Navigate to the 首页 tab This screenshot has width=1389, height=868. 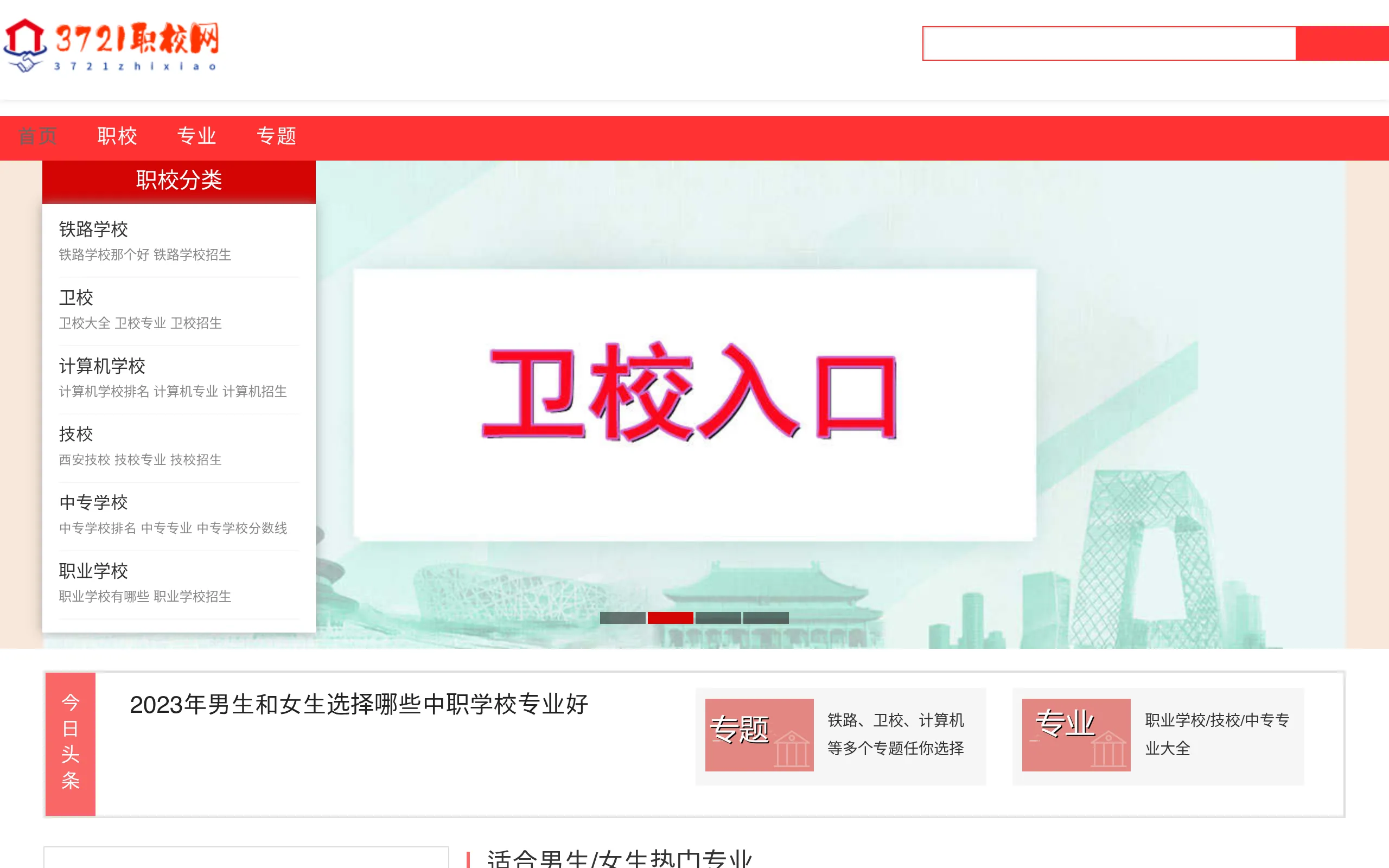[x=38, y=136]
